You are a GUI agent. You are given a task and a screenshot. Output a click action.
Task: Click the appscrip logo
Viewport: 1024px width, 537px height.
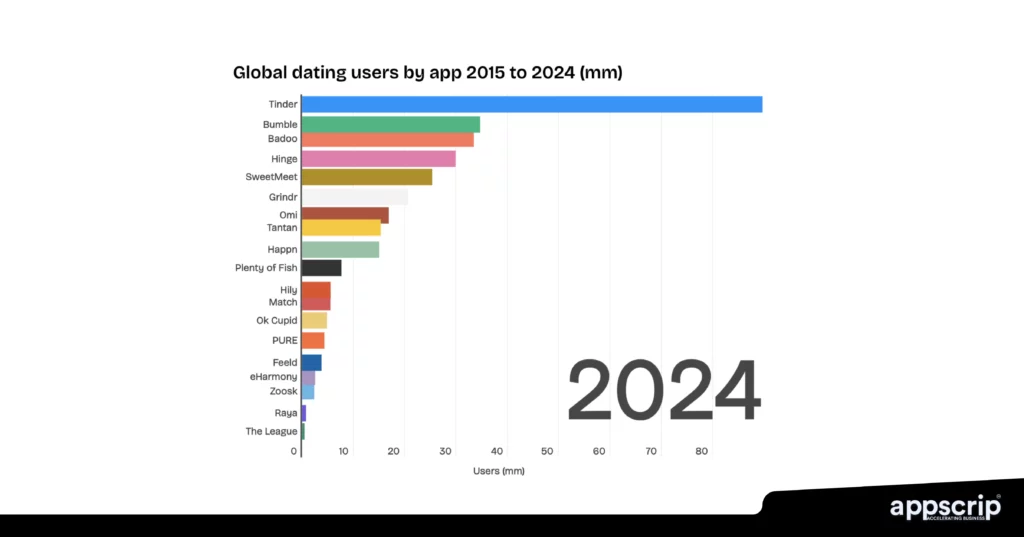pos(945,507)
